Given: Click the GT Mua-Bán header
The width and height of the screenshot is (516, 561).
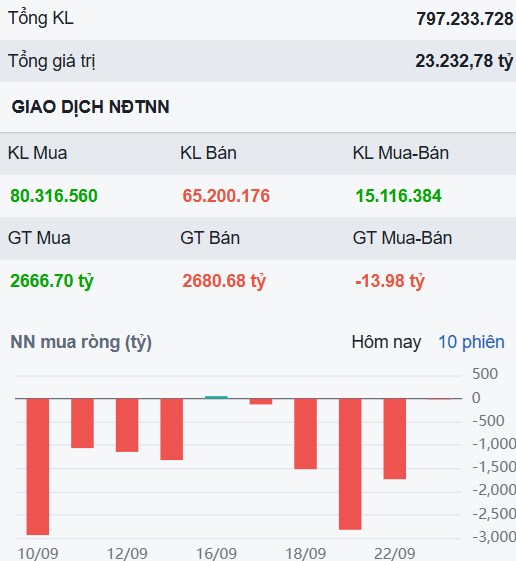Looking at the screenshot, I should (403, 238).
